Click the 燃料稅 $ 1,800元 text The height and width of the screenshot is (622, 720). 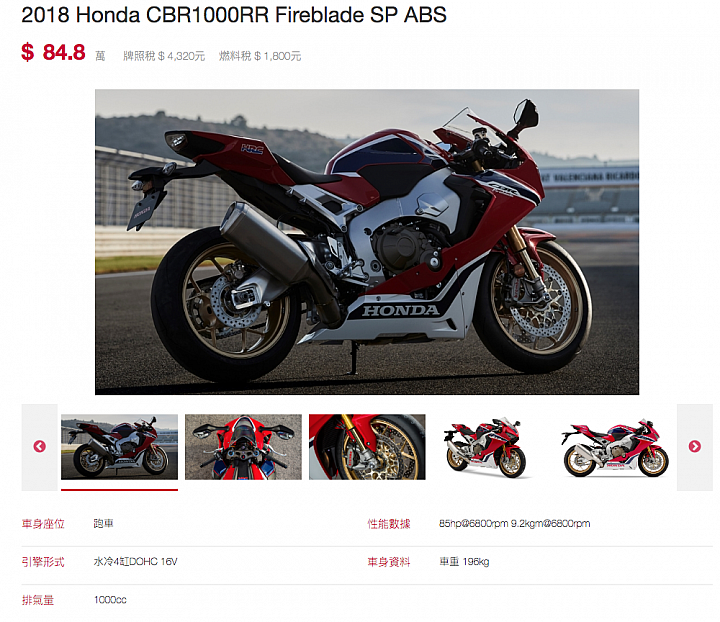(x=260, y=56)
